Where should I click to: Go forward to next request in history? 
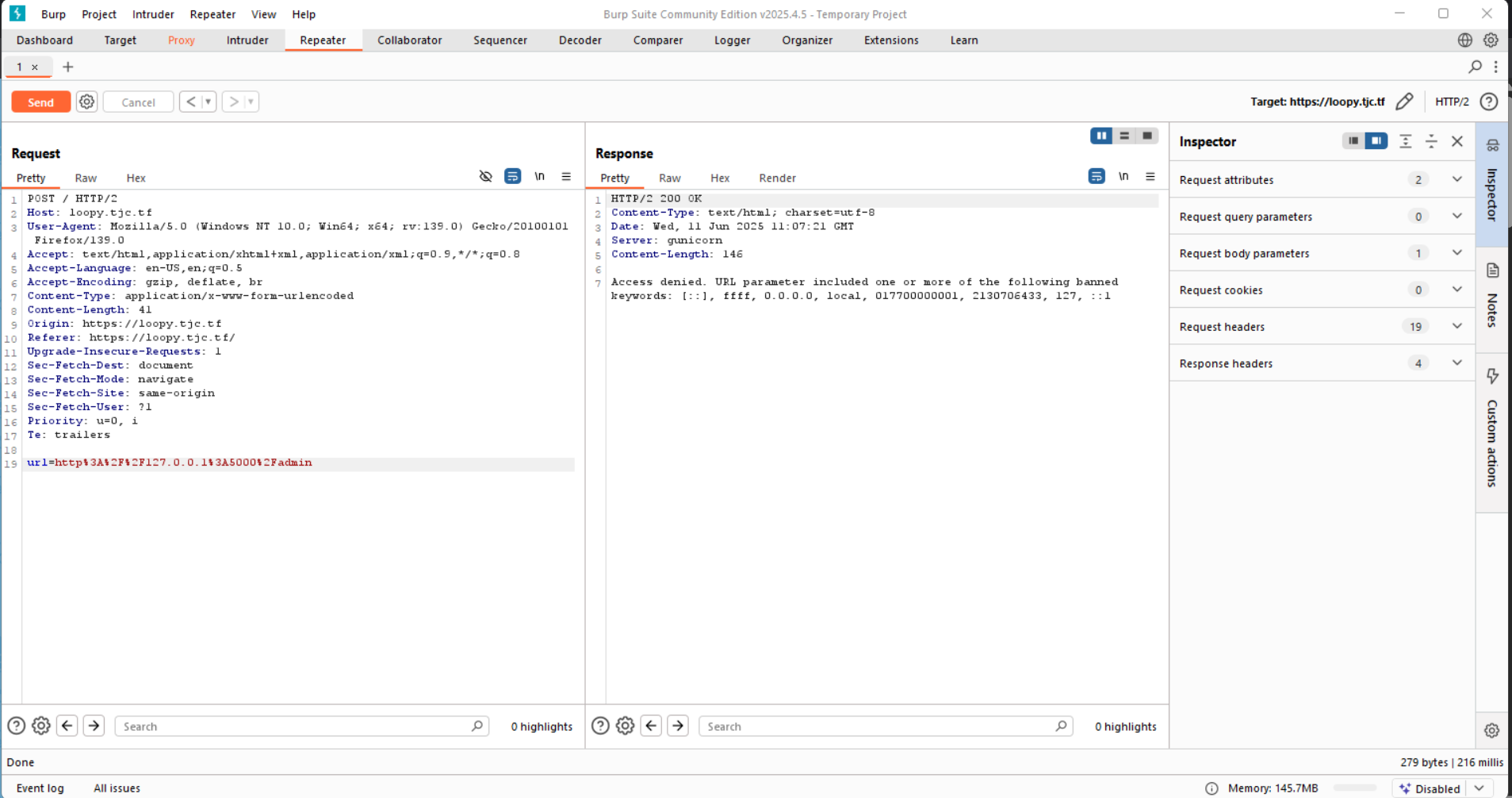pos(234,102)
